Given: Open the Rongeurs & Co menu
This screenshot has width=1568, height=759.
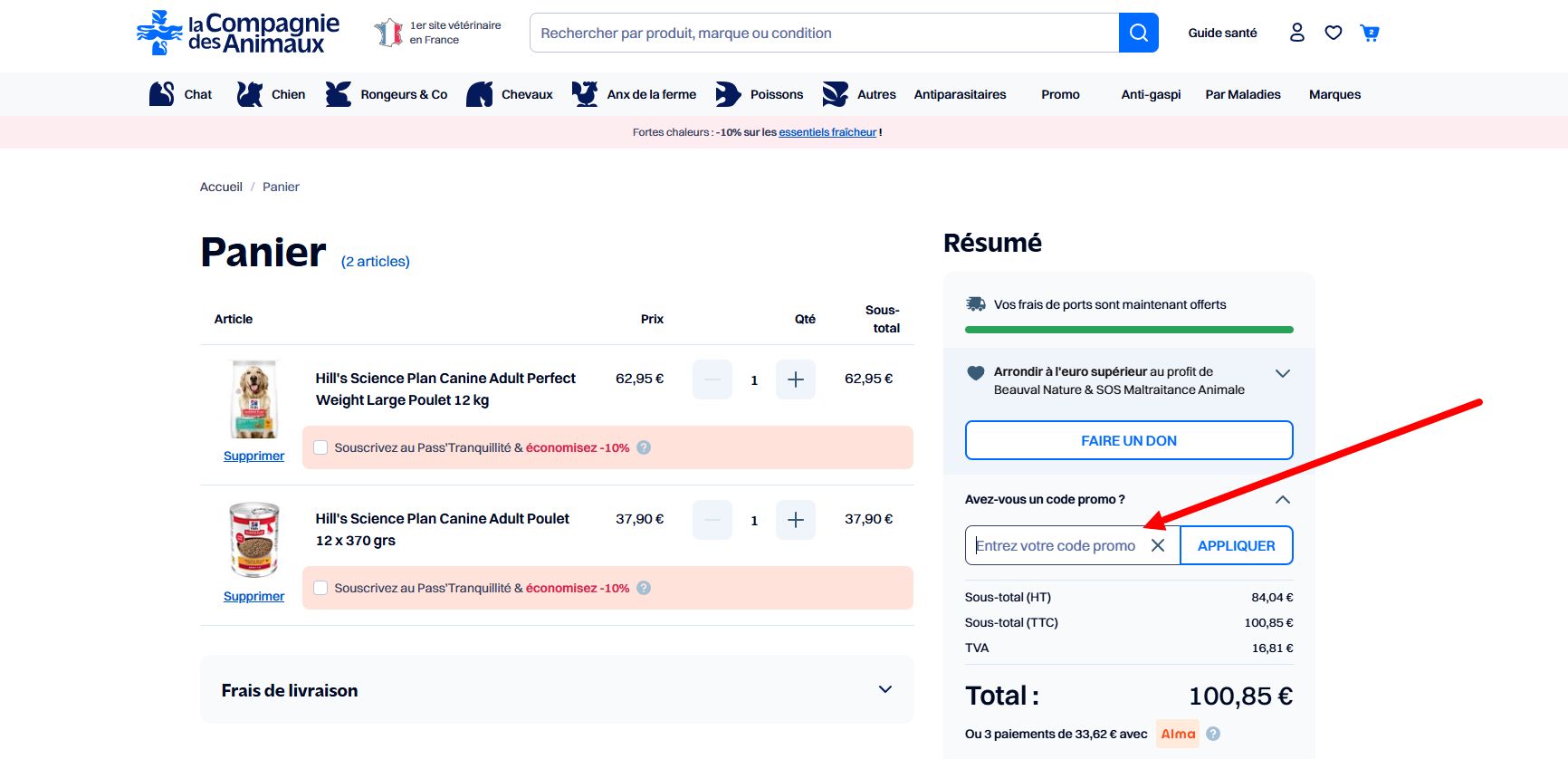Looking at the screenshot, I should tap(404, 94).
